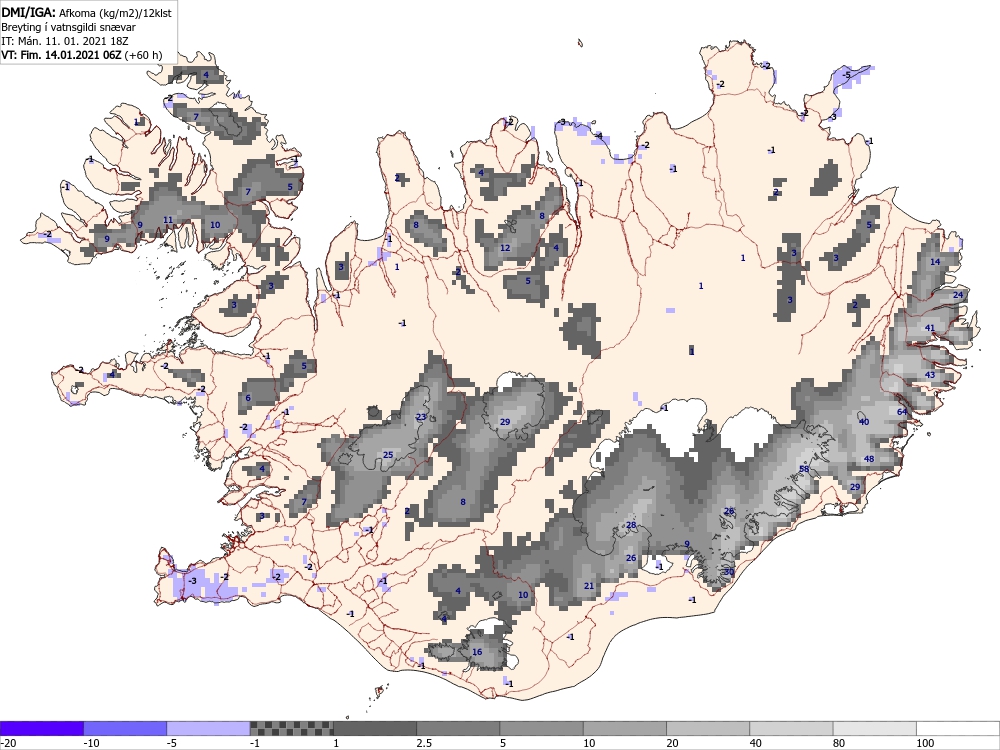Click the "DMI/IGA: Afkoma (kg/m2)/12klst" header line

click(86, 12)
